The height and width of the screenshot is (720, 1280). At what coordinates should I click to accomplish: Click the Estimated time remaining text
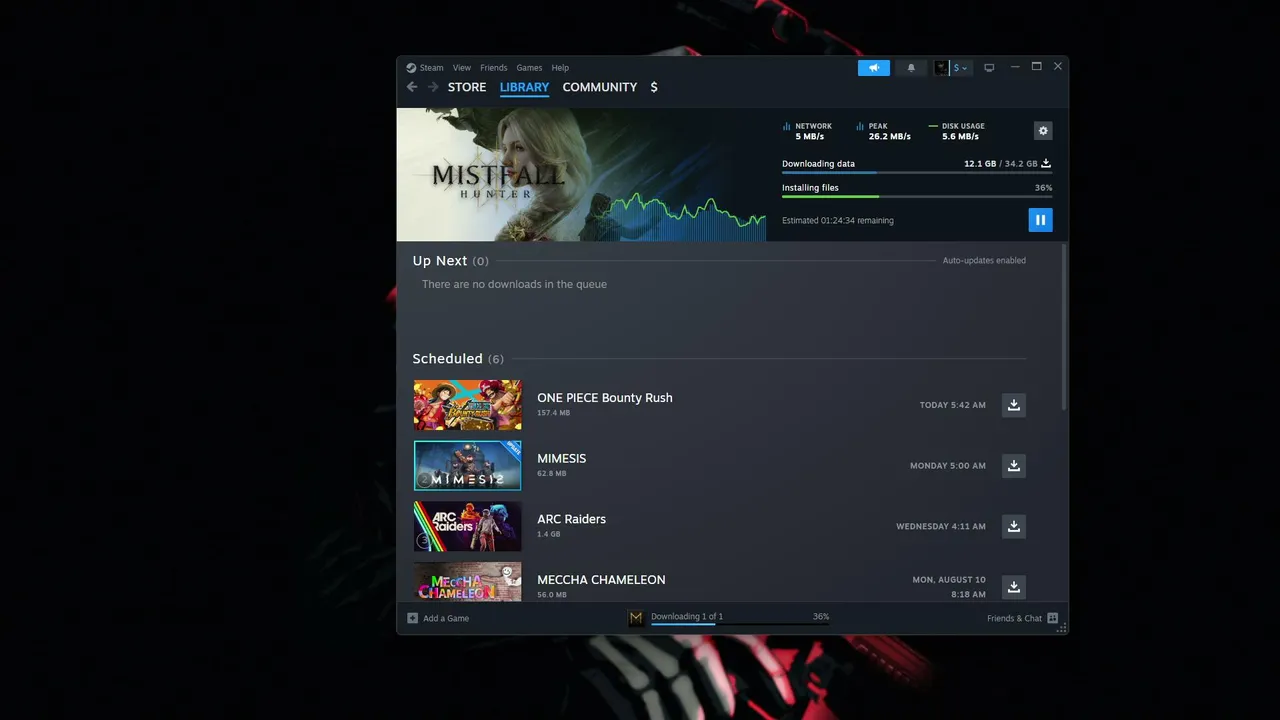click(x=838, y=221)
